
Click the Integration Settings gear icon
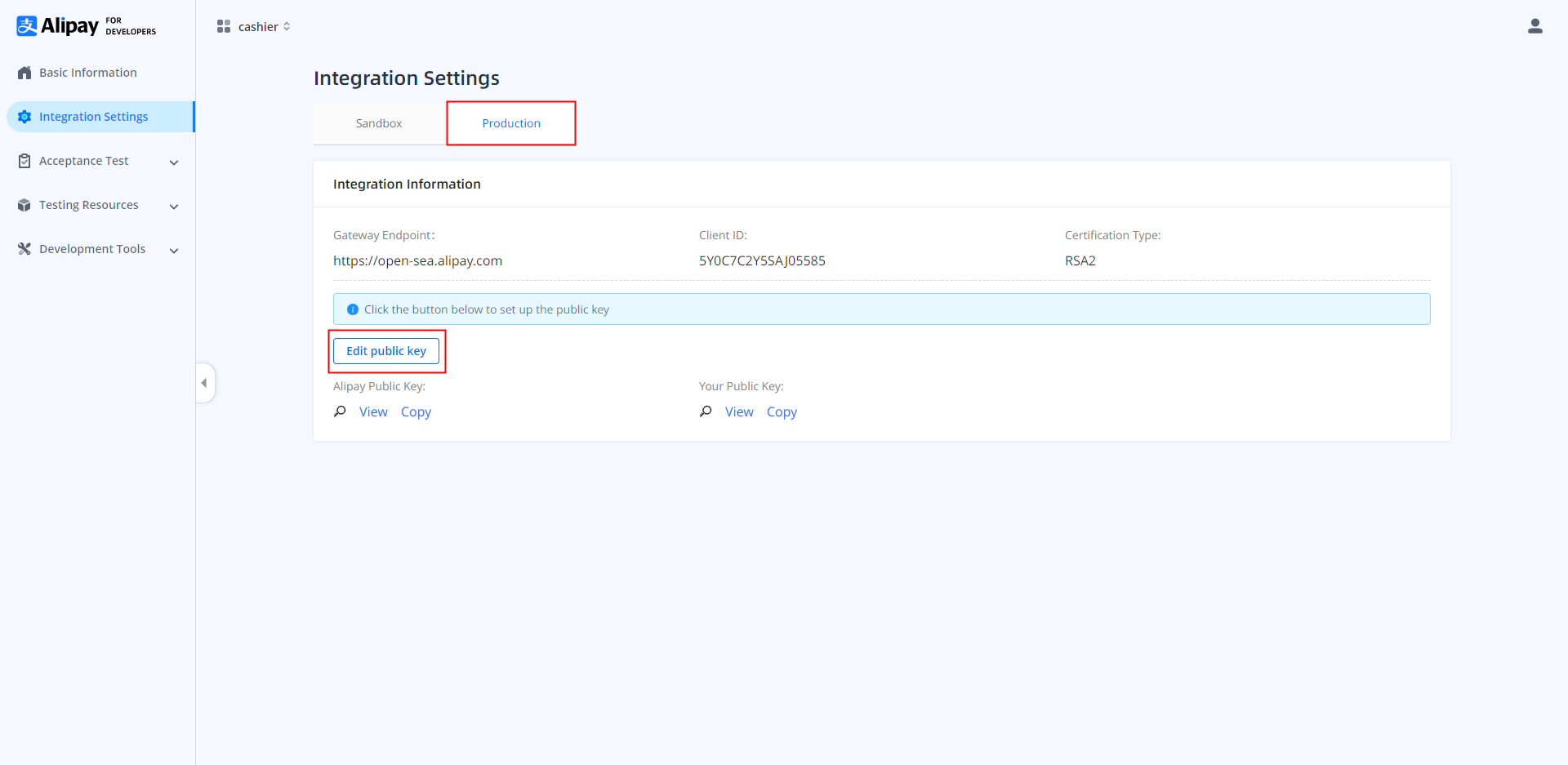tap(24, 117)
